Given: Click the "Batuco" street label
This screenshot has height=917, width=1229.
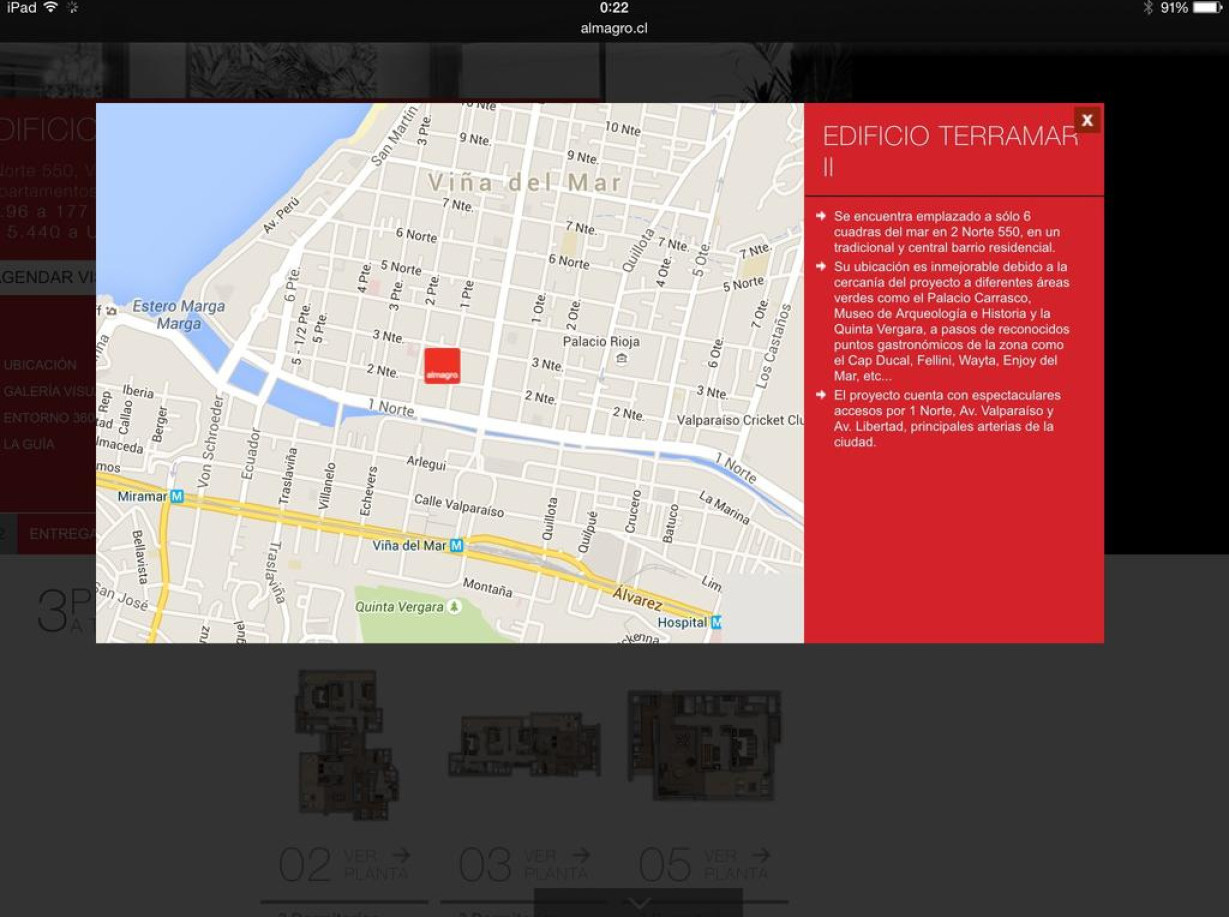Looking at the screenshot, I should coord(671,523).
